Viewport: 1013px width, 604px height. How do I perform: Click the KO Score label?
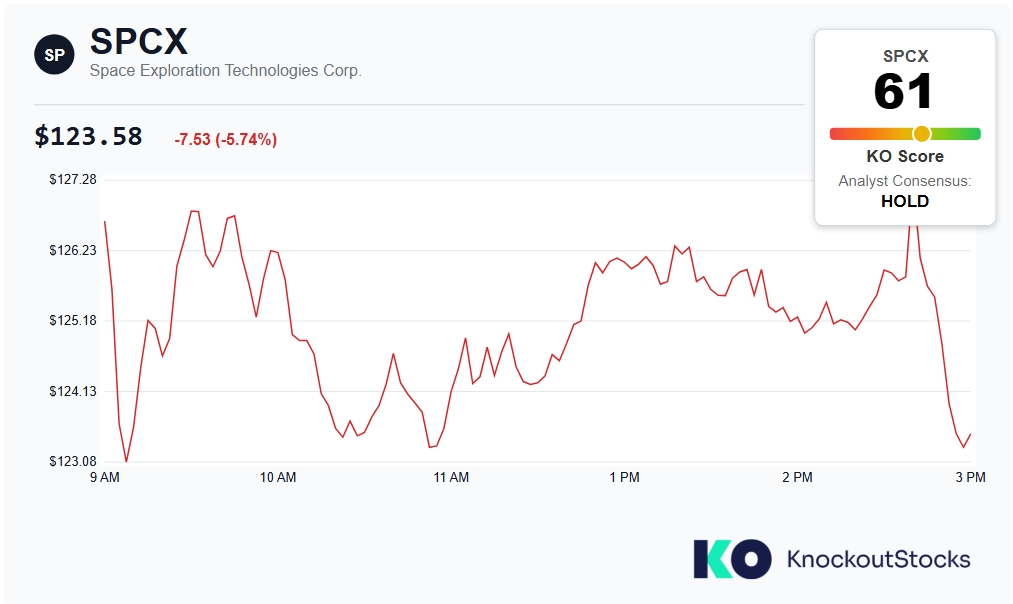[904, 156]
